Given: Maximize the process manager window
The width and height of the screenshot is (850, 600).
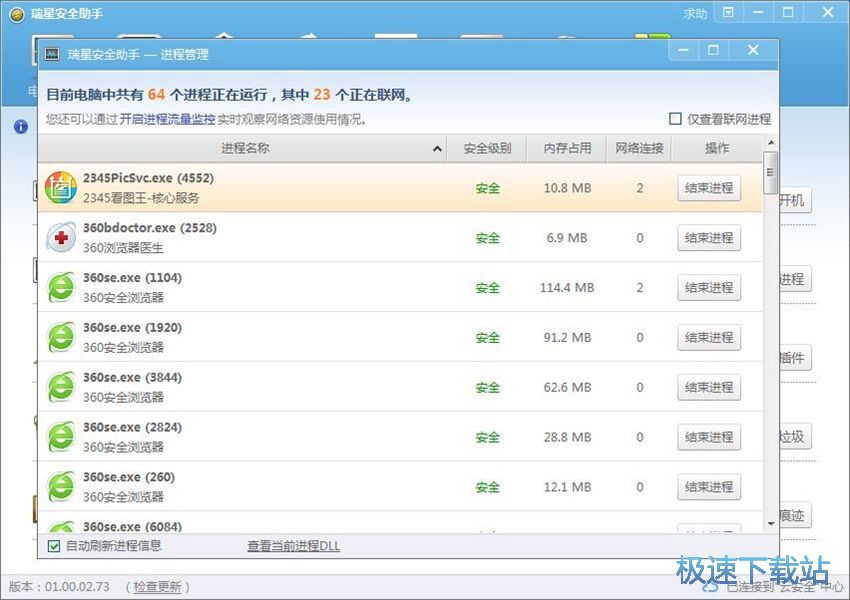Looking at the screenshot, I should click(713, 50).
